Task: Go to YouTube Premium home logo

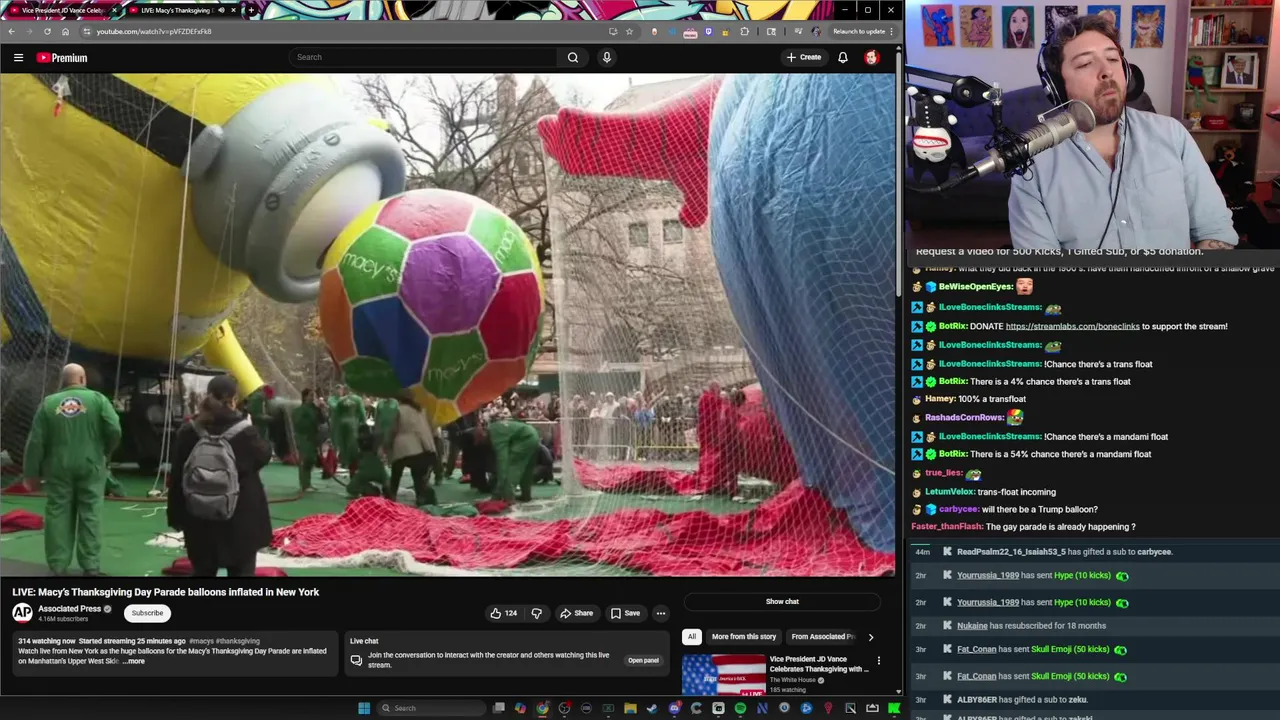Action: click(62, 58)
